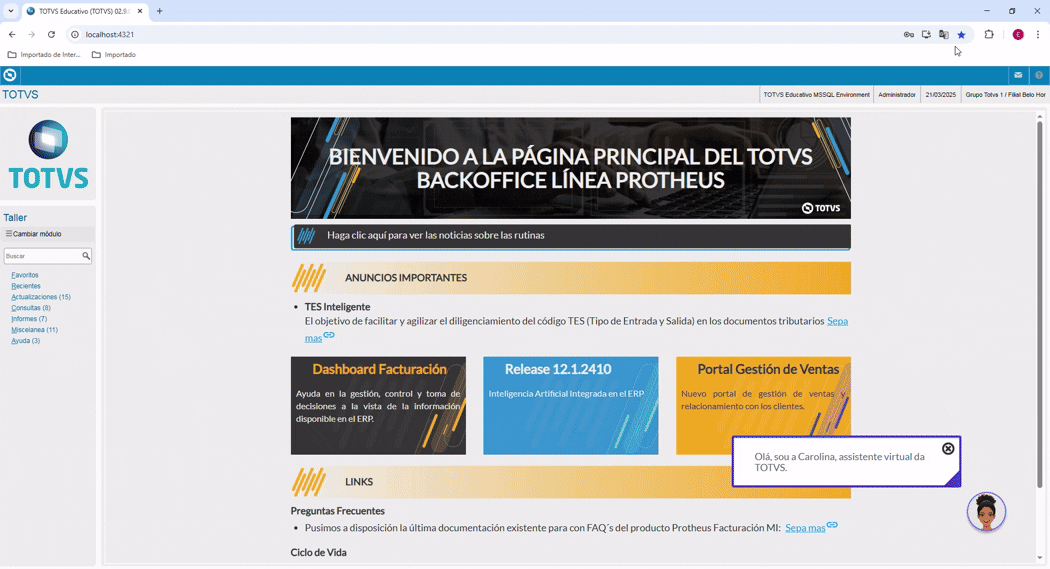Close the TOTVS Educativo tab
The image size is (1050, 569).
pyautogui.click(x=140, y=11)
